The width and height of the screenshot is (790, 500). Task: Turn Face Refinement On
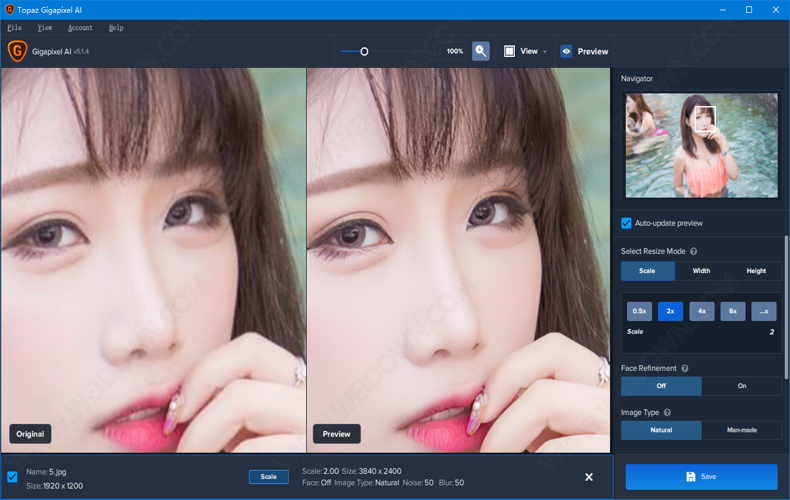tap(742, 386)
